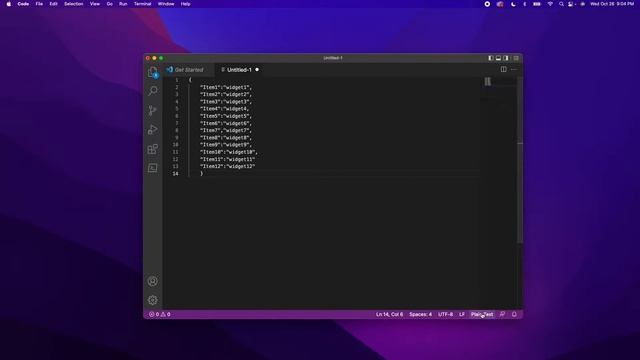Click the opening brace on line 1
The width and height of the screenshot is (640, 360).
pos(190,80)
